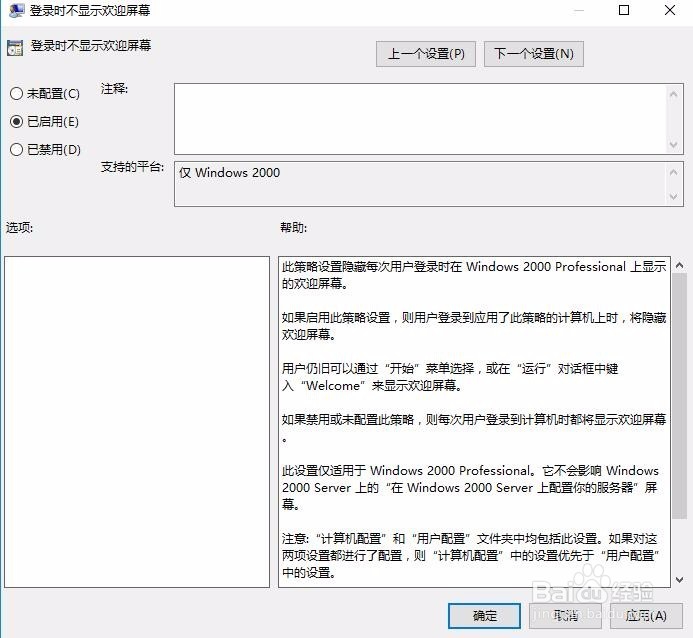The width and height of the screenshot is (693, 638).
Task: Click help paragraph starting 此设置仅适用于
Action: click(470, 487)
